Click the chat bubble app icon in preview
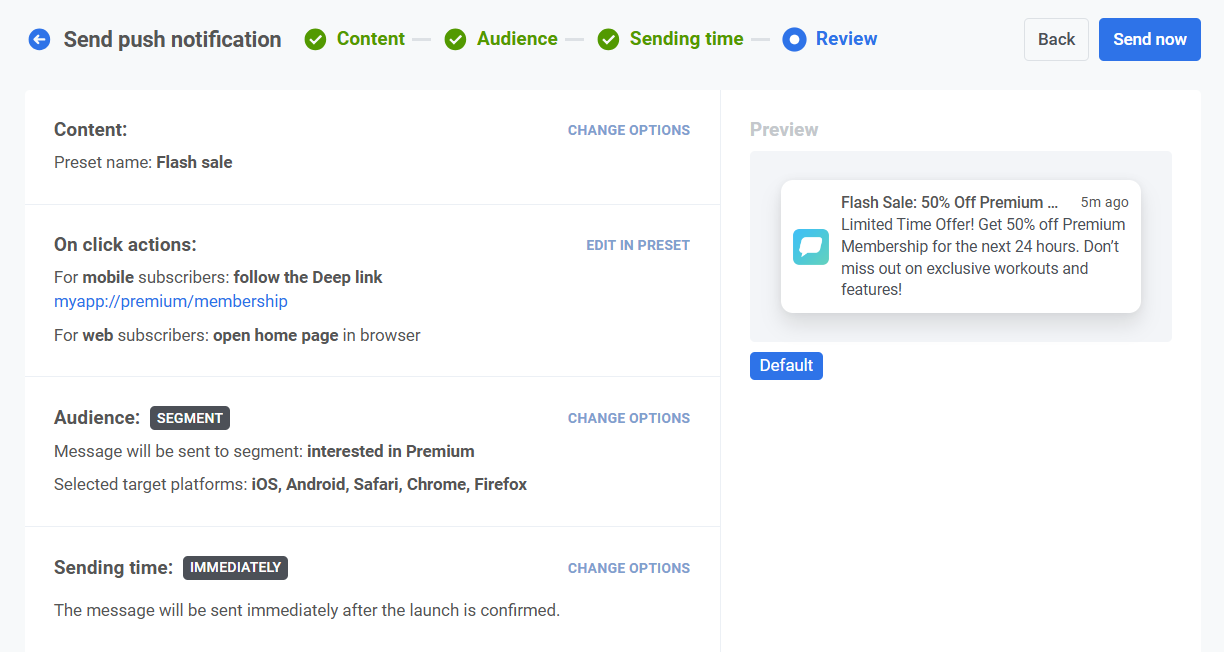 [x=811, y=247]
